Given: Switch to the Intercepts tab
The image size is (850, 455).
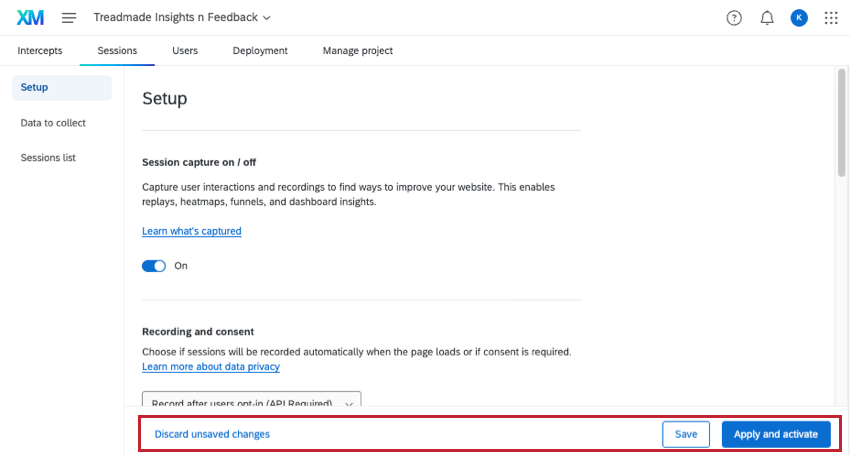Looking at the screenshot, I should click(x=40, y=51).
